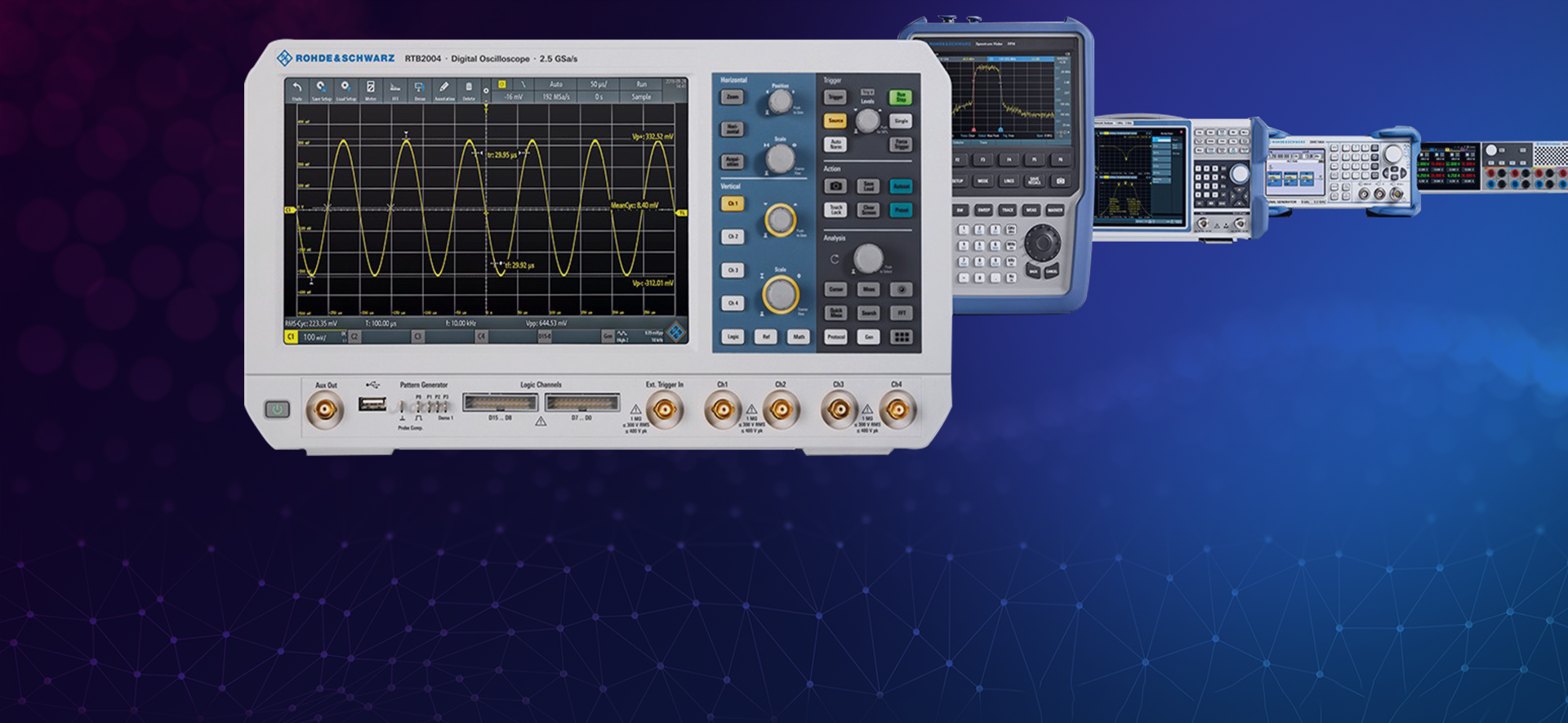Open the 50 µs/ time scale field
Viewport: 1568px width, 723px height.
pyautogui.click(x=599, y=84)
